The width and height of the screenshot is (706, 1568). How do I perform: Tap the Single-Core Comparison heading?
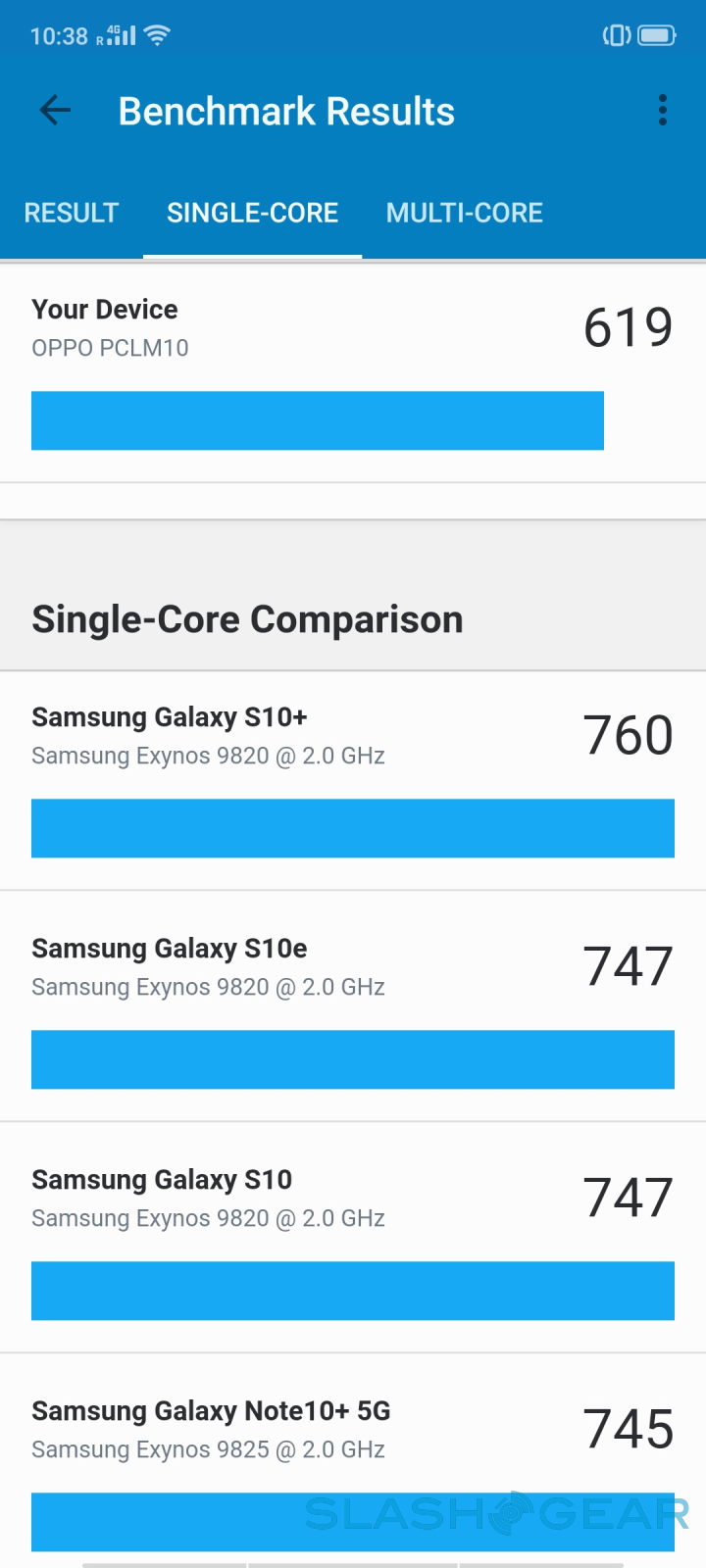point(247,619)
